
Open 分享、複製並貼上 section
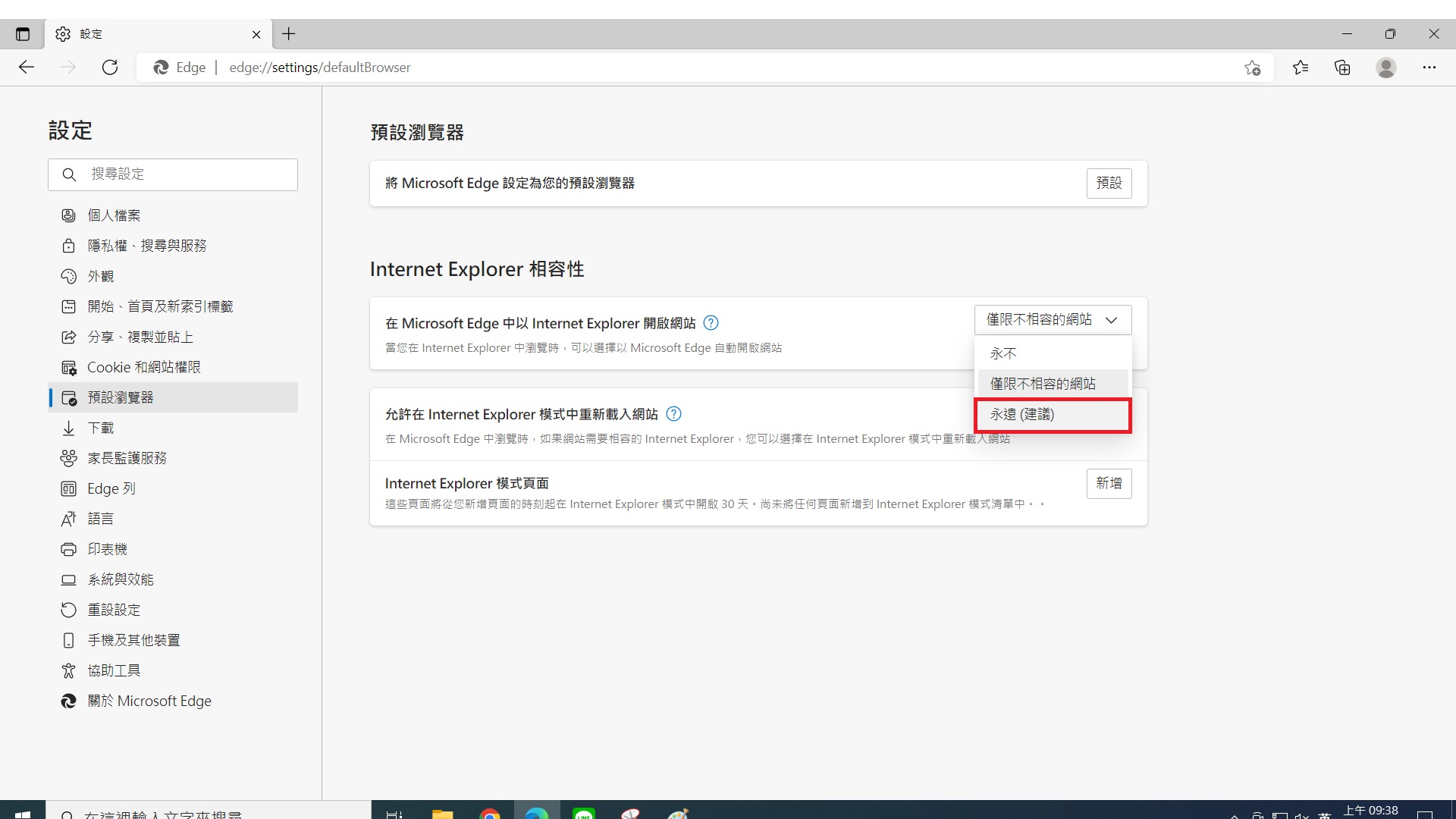[x=173, y=337]
